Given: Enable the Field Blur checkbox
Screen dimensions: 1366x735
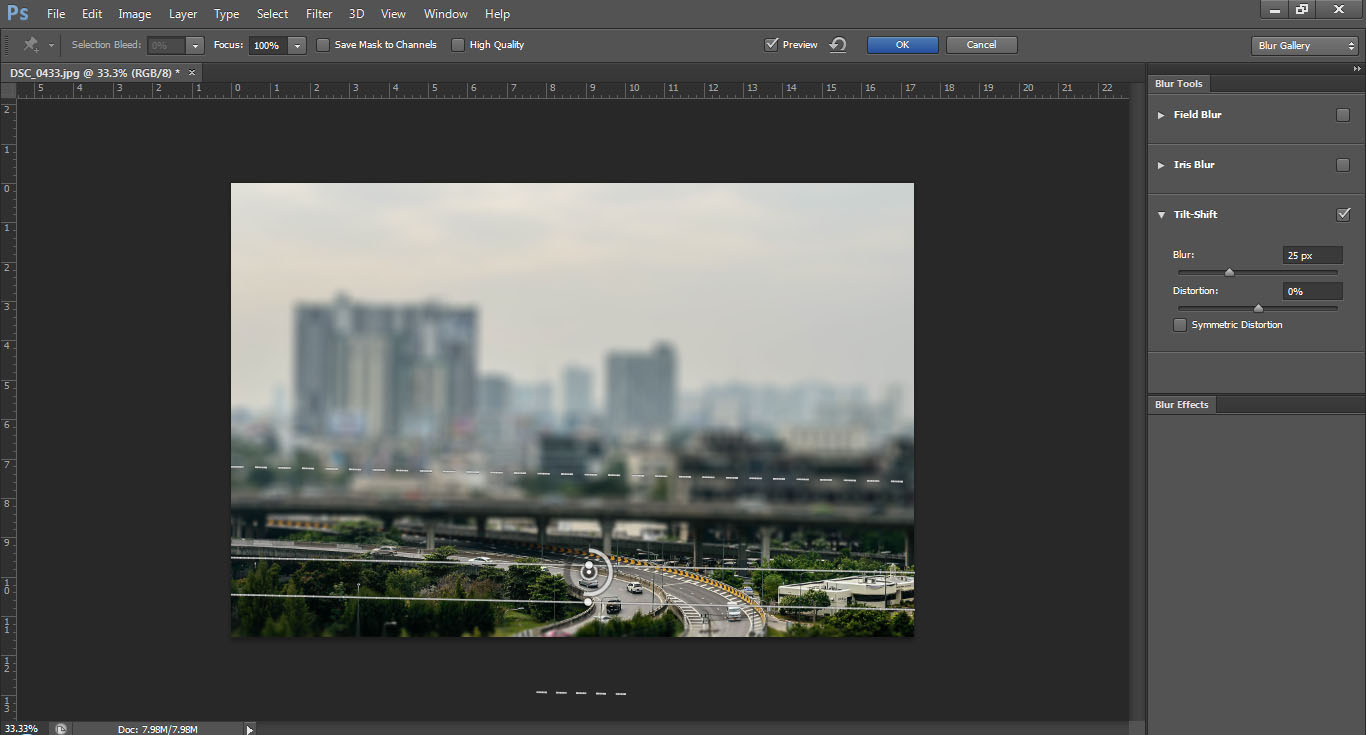Looking at the screenshot, I should (x=1344, y=114).
